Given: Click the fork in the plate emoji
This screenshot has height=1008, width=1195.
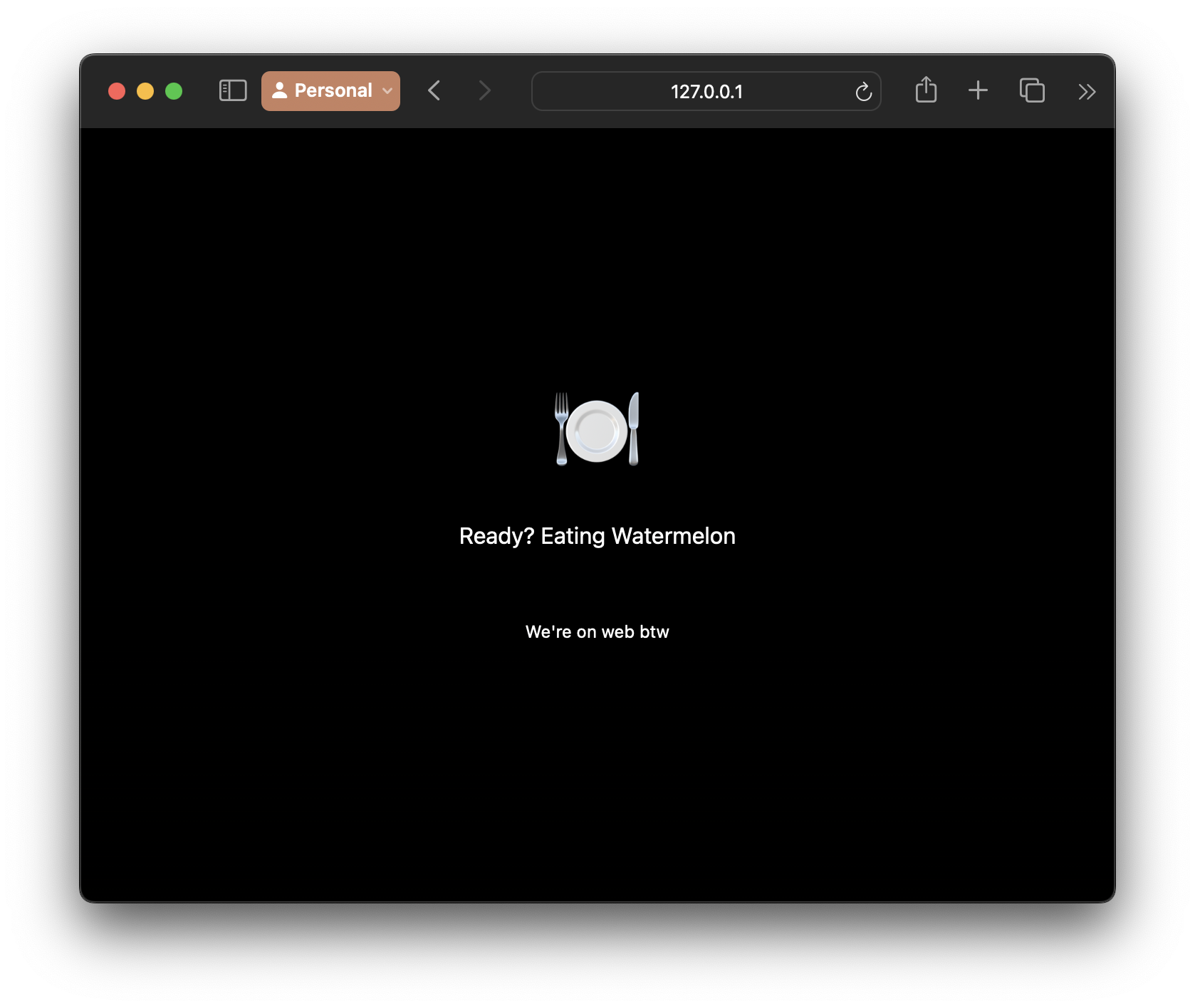Looking at the screenshot, I should coord(562,429).
